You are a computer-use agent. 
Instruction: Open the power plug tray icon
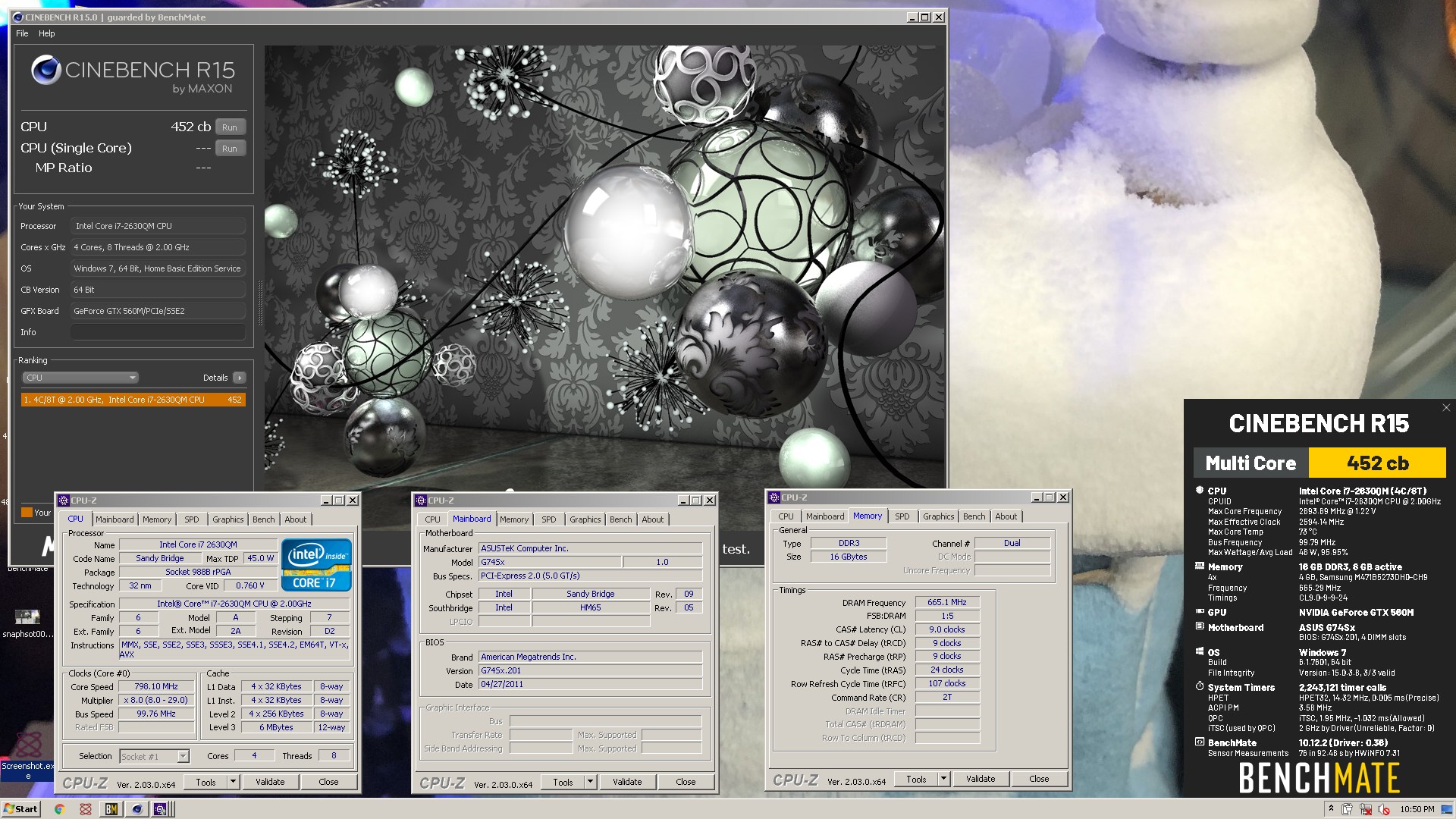tap(1348, 809)
